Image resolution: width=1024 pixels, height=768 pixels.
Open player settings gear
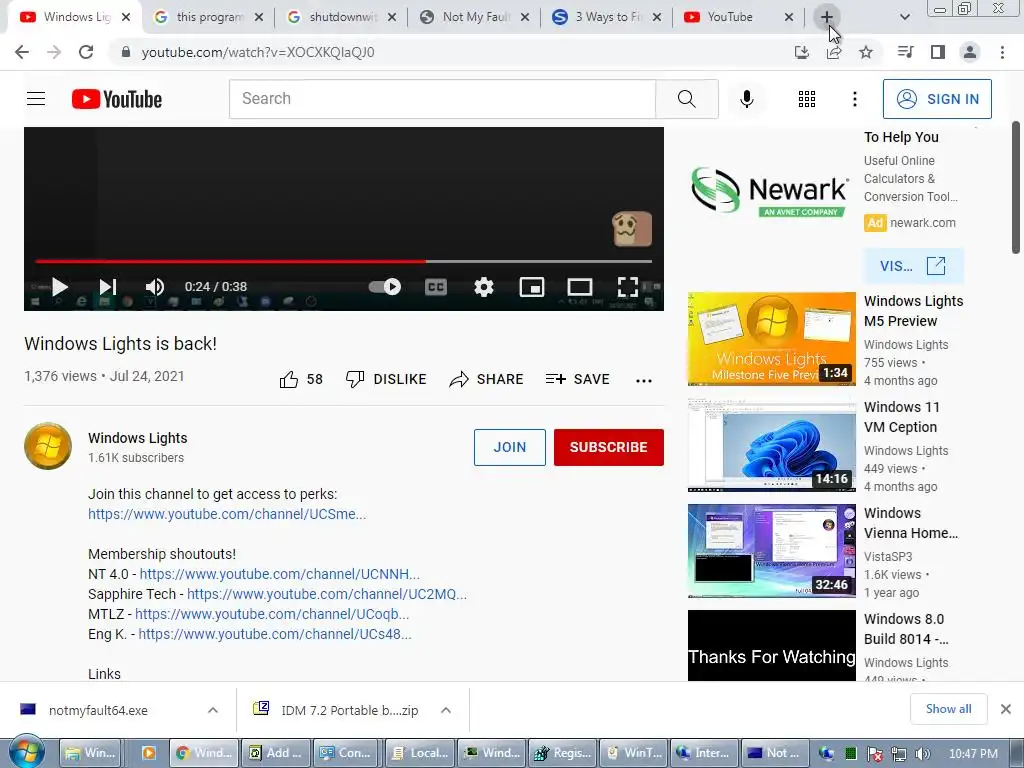click(x=484, y=287)
